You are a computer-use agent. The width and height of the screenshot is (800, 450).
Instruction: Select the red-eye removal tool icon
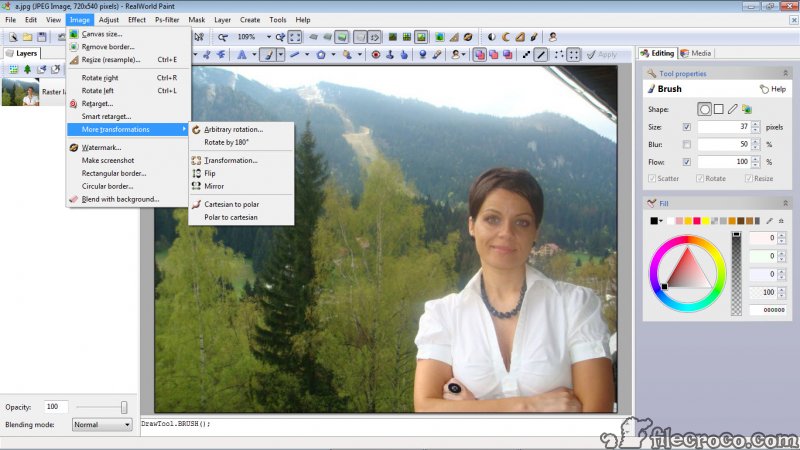[x=376, y=54]
